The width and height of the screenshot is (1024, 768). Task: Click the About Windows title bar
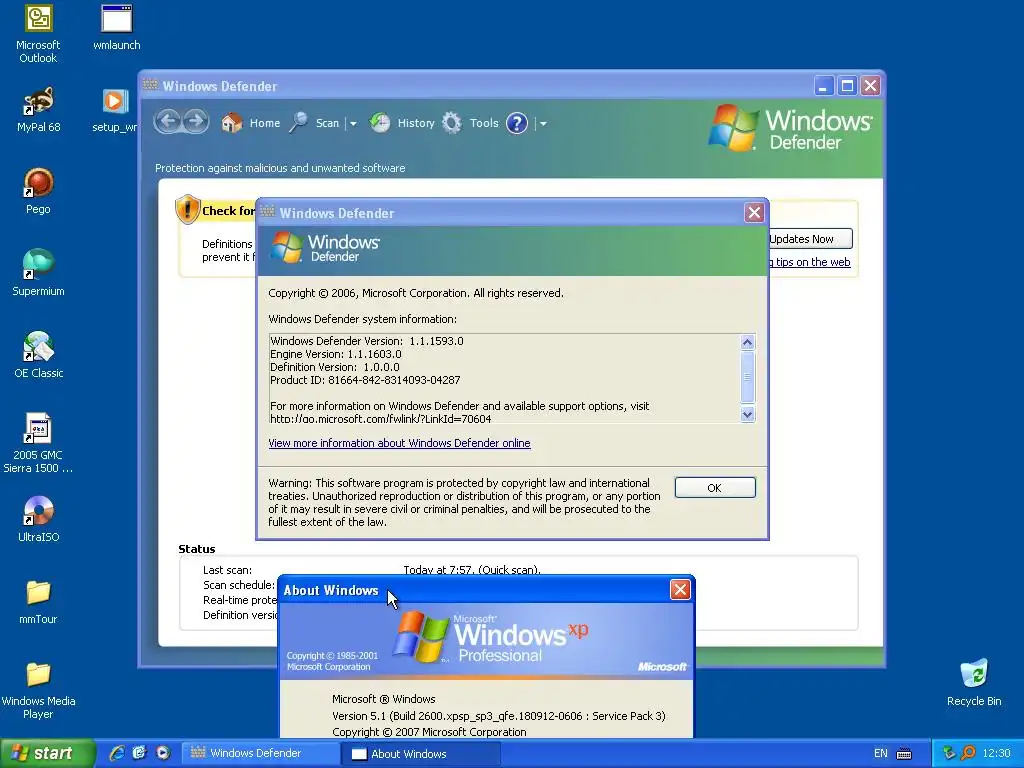coord(487,590)
